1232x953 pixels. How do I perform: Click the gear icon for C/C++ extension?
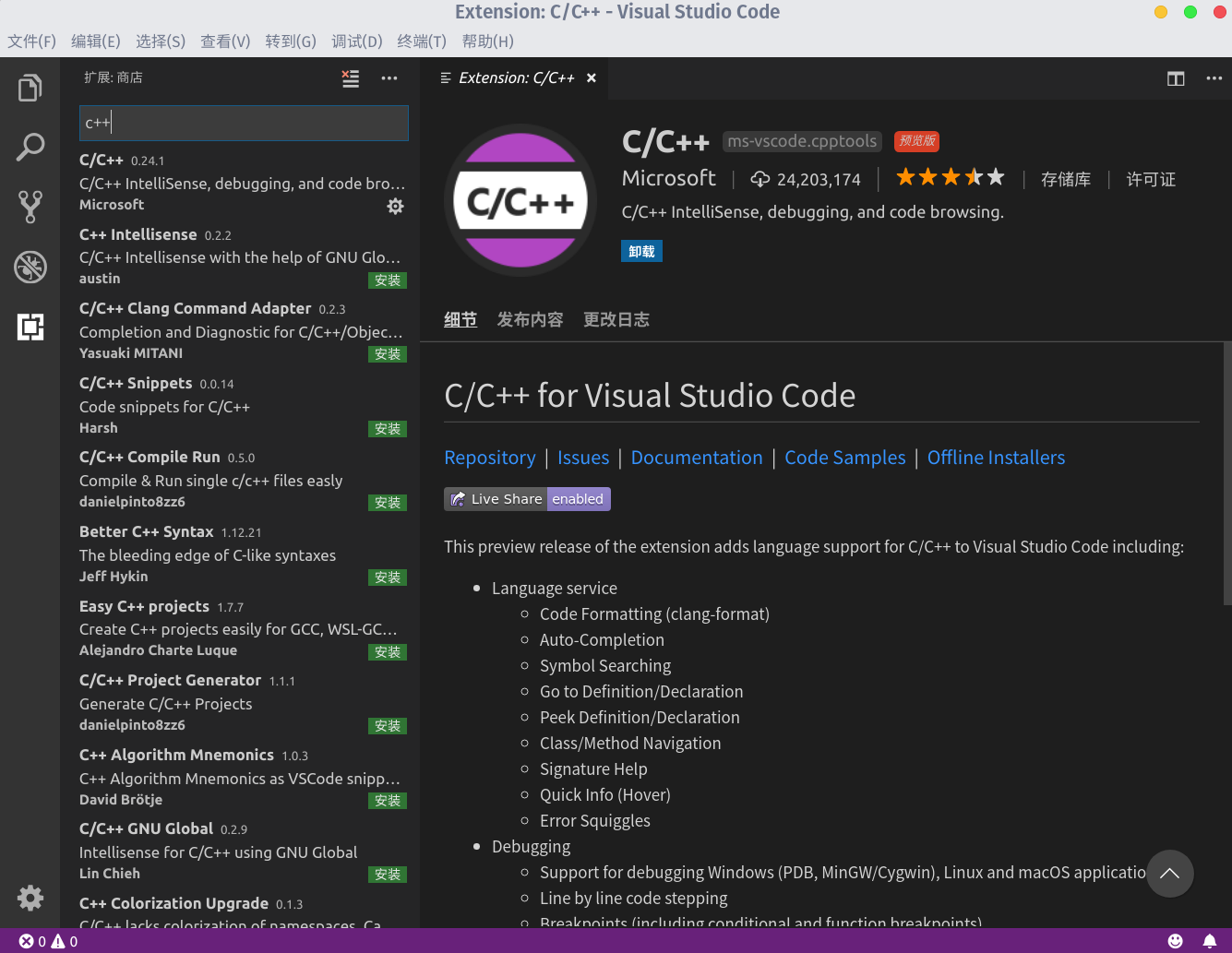click(x=395, y=206)
